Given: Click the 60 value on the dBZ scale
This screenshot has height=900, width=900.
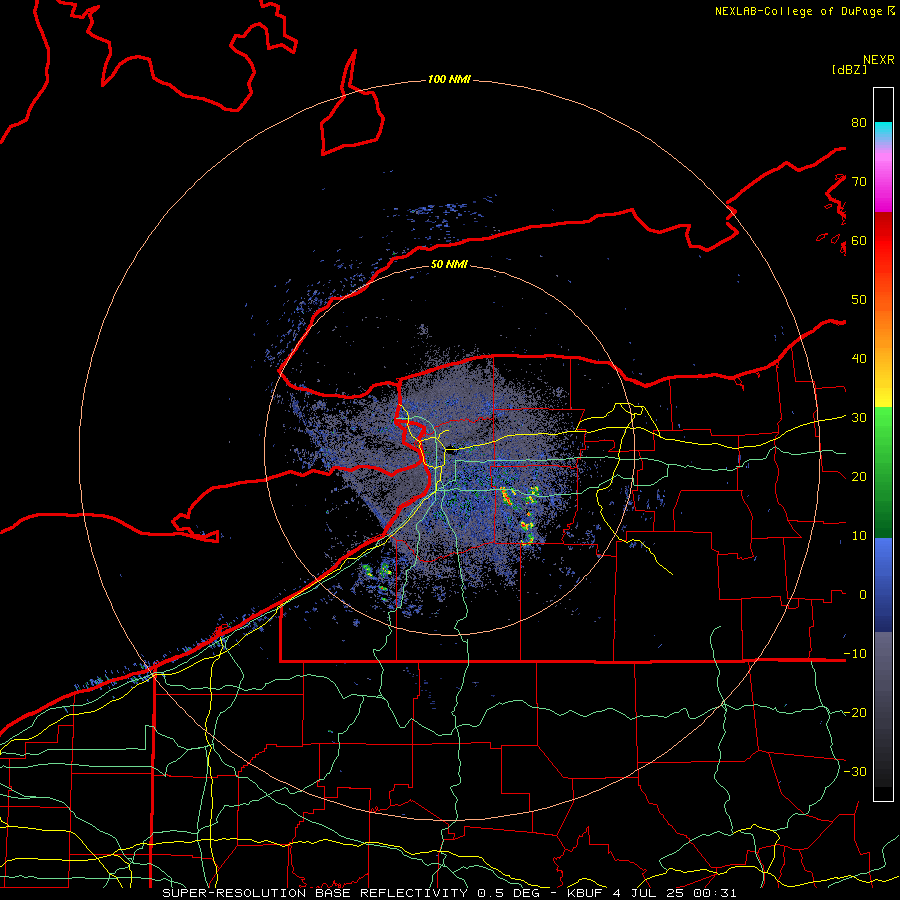Looking at the screenshot, I should [859, 240].
